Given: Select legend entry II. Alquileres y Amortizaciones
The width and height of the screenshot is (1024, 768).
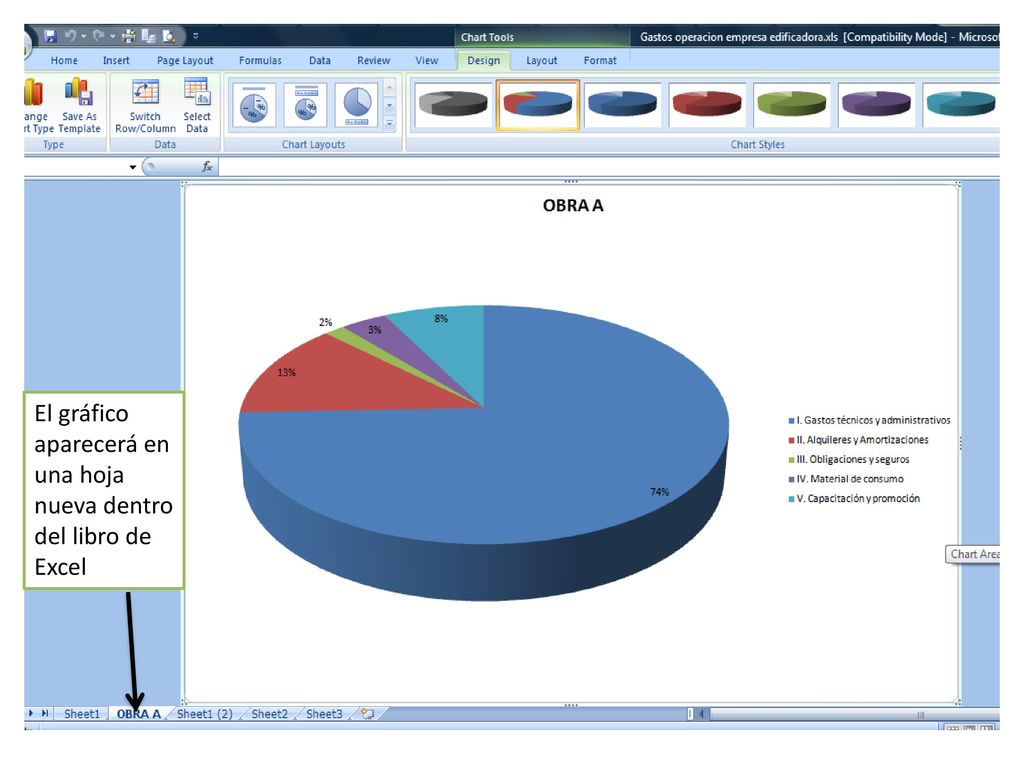Looking at the screenshot, I should tap(858, 440).
